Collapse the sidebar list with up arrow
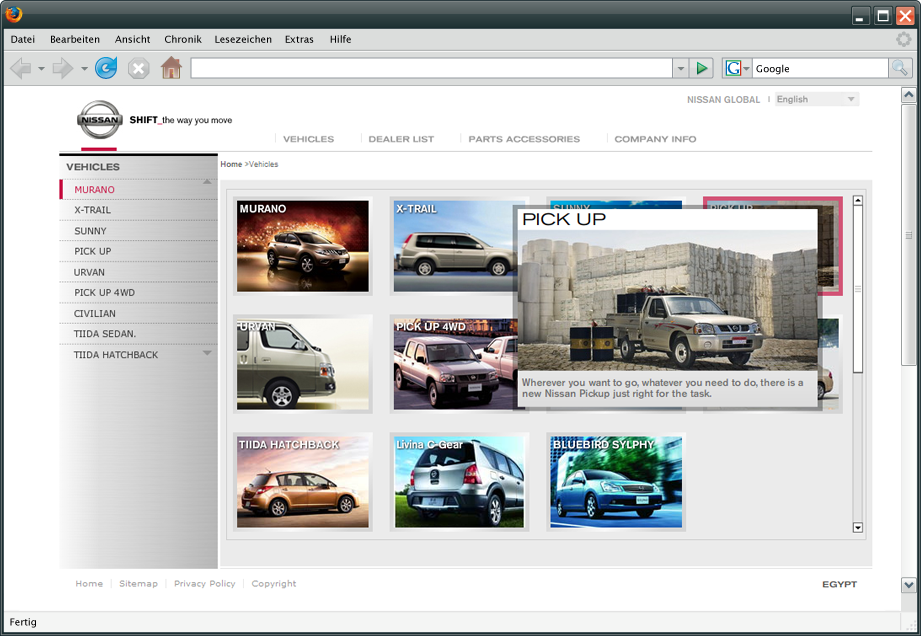This screenshot has height=636, width=921. pyautogui.click(x=207, y=182)
